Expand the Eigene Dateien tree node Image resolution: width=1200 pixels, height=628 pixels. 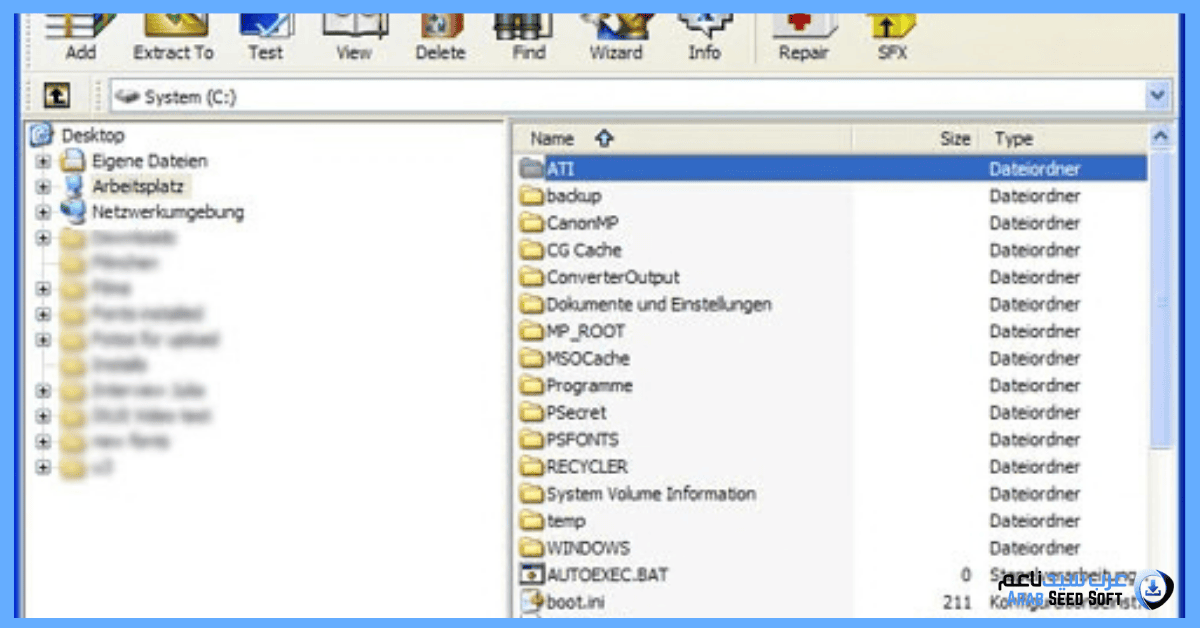[43, 161]
